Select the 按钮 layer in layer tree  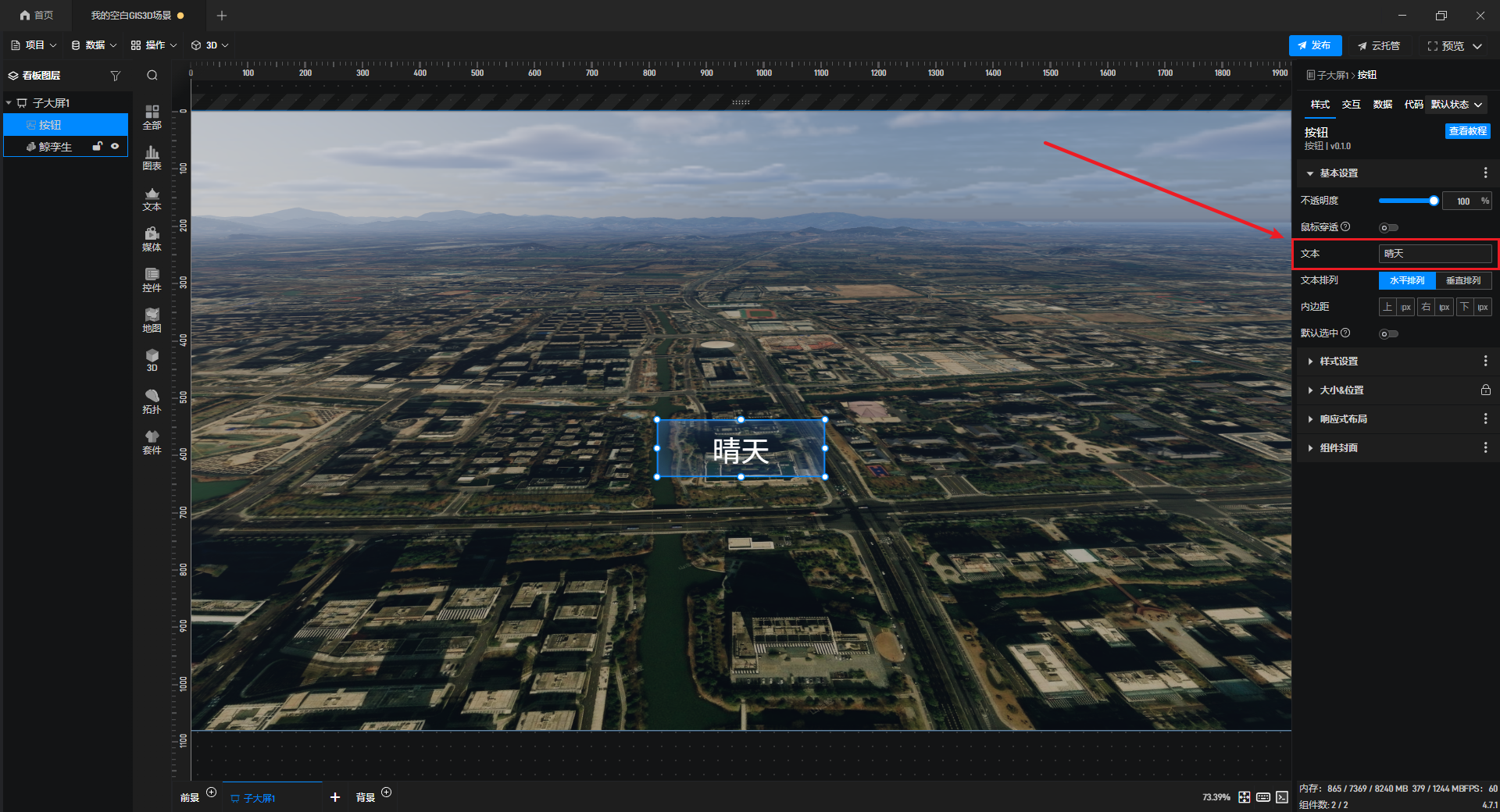coord(66,125)
